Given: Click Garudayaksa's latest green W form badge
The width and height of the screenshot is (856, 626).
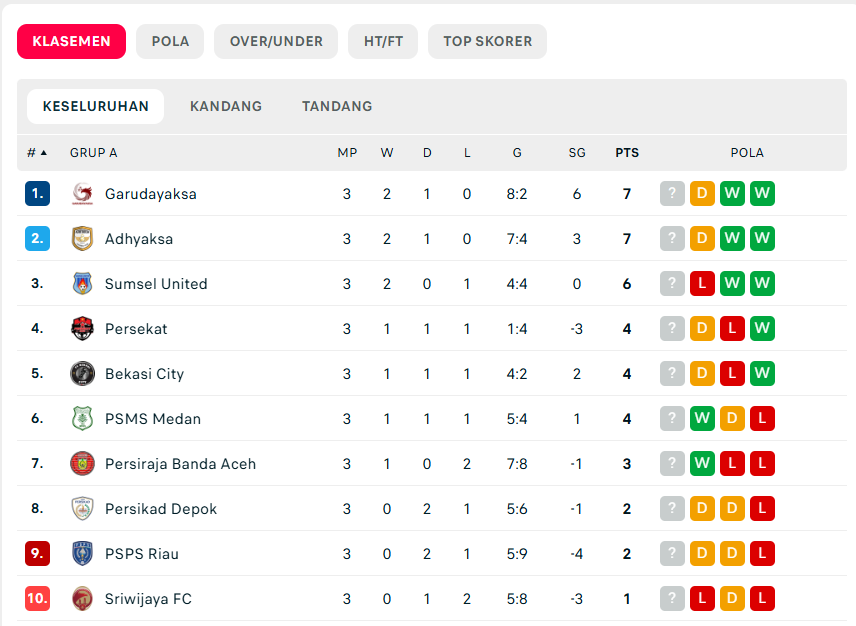Looking at the screenshot, I should tap(763, 194).
